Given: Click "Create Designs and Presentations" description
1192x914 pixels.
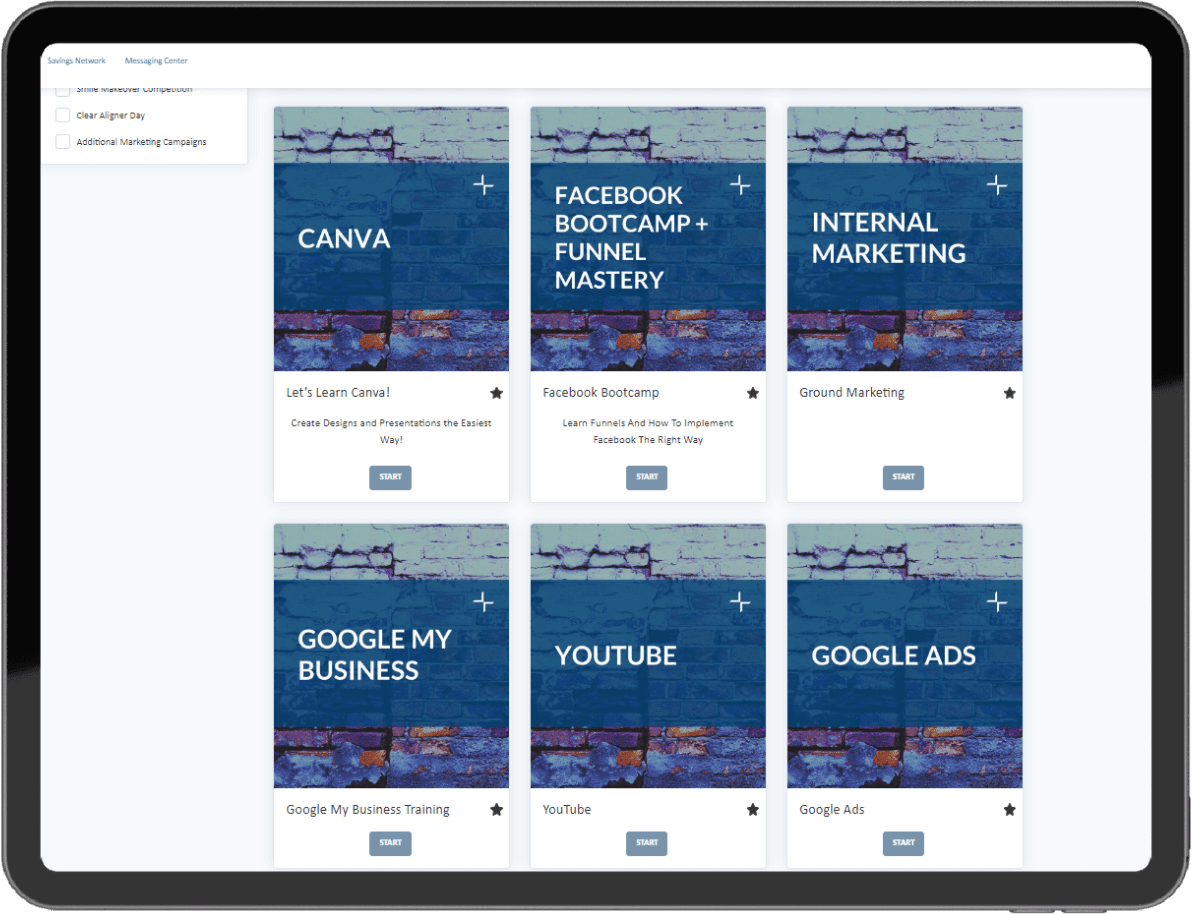Looking at the screenshot, I should click(x=392, y=431).
